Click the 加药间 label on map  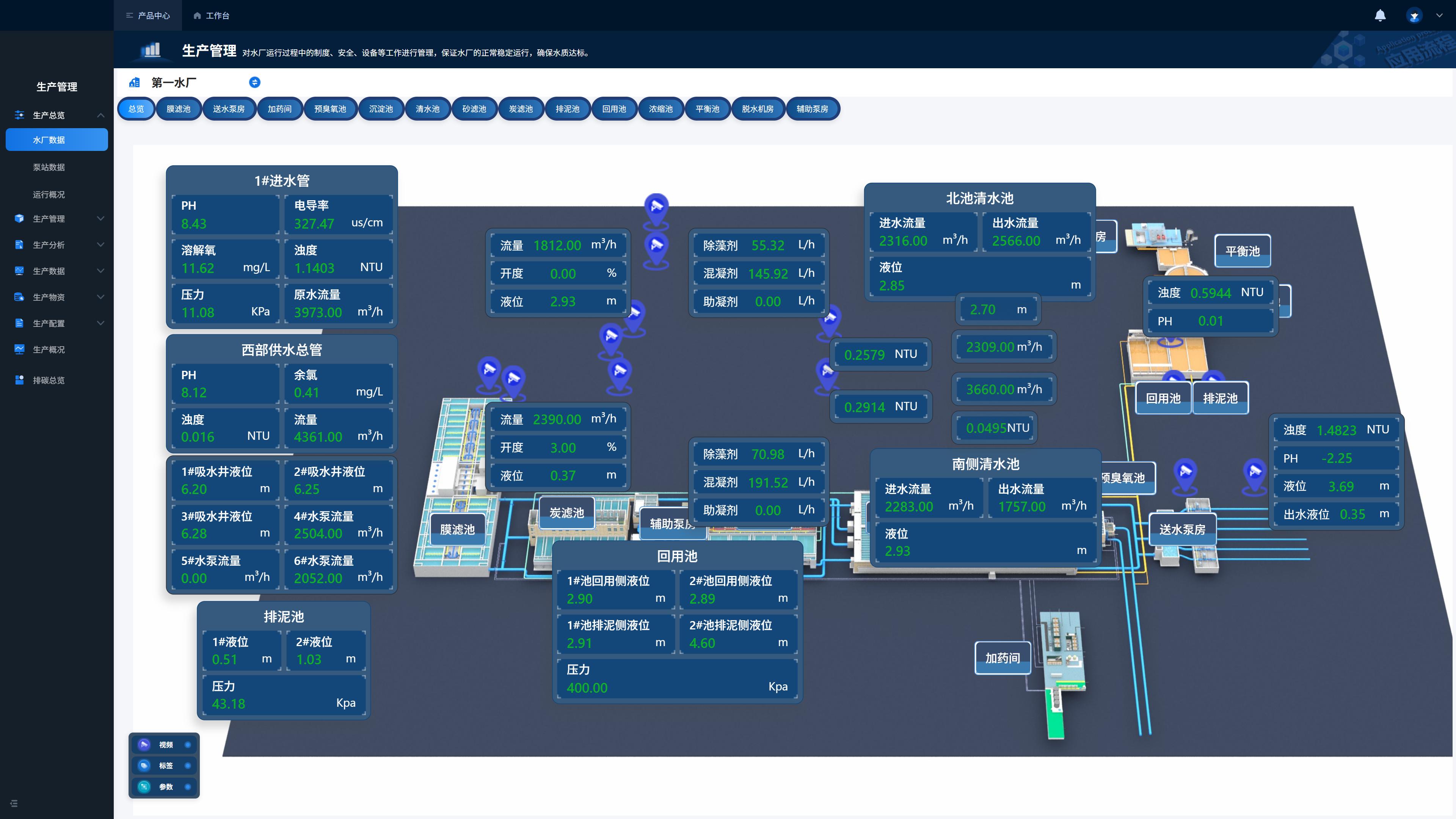1002,658
